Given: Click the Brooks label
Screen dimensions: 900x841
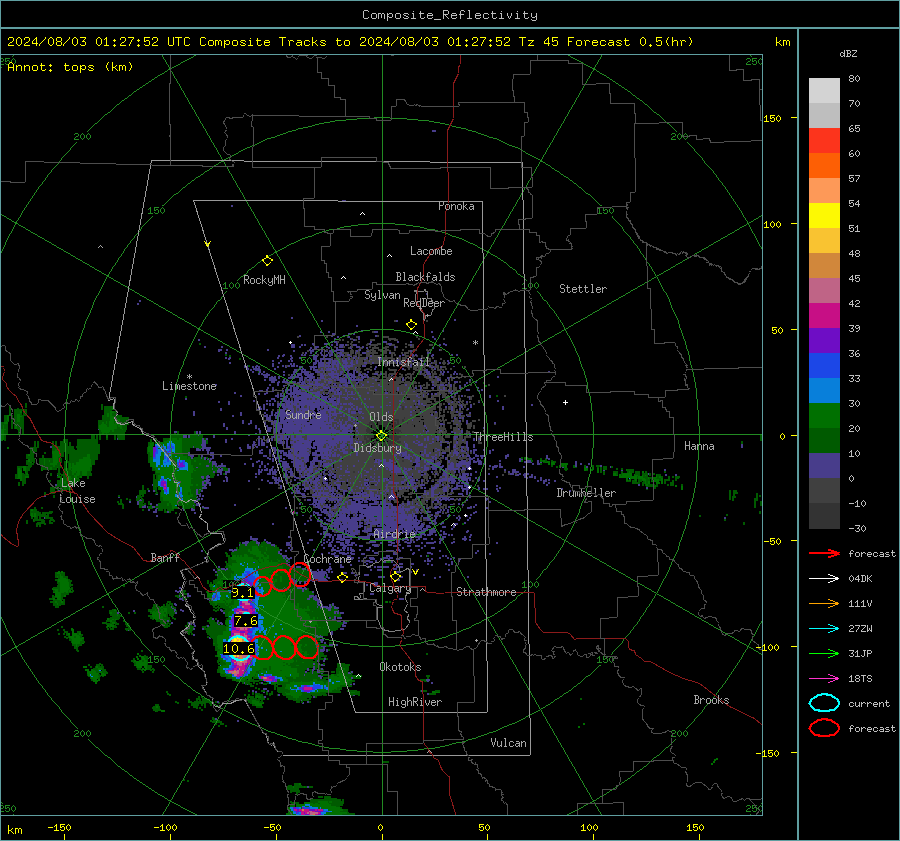Looking at the screenshot, I should point(711,700).
